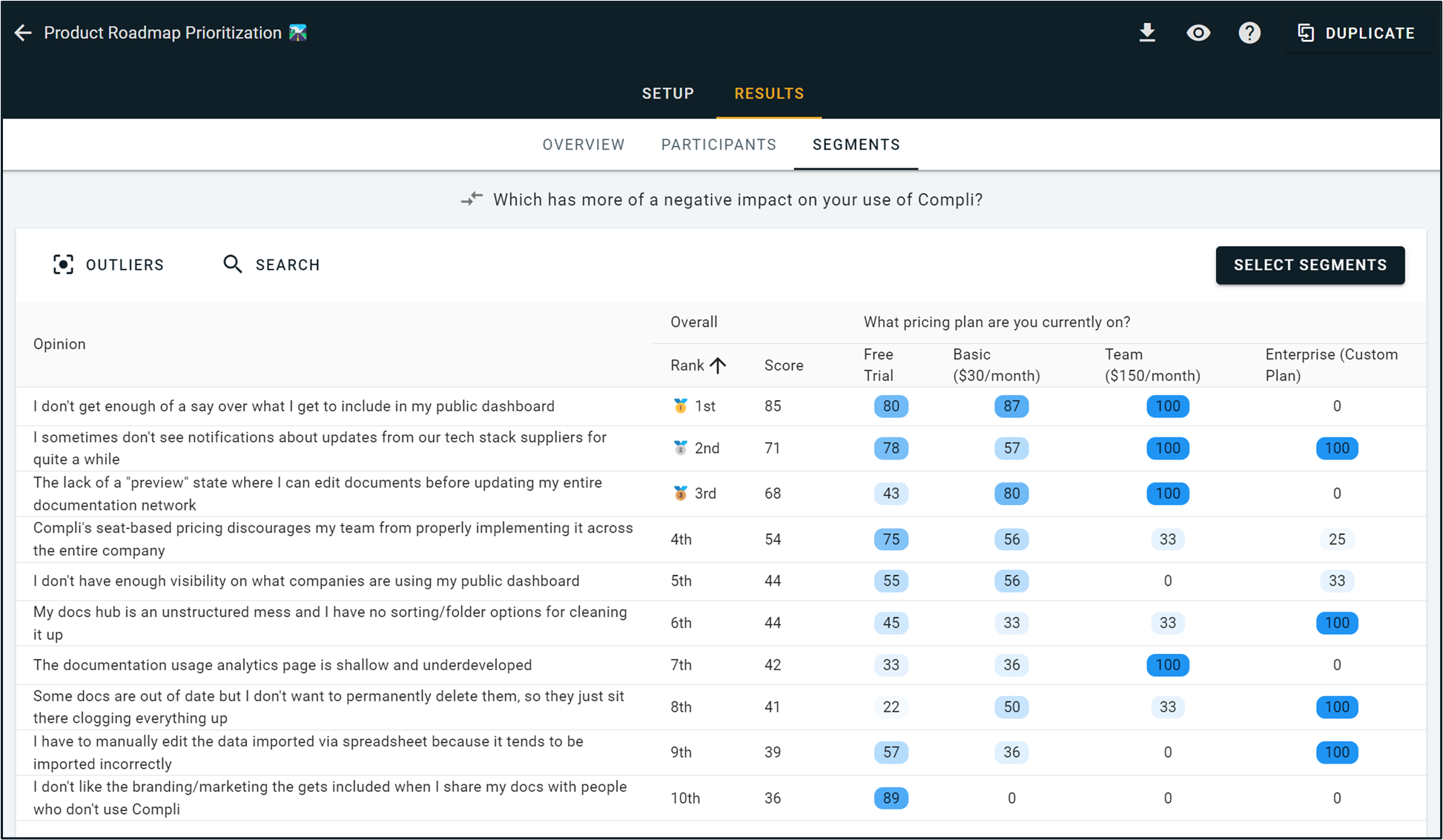Click the Search magnifier icon
The width and height of the screenshot is (1443, 840).
[x=233, y=265]
